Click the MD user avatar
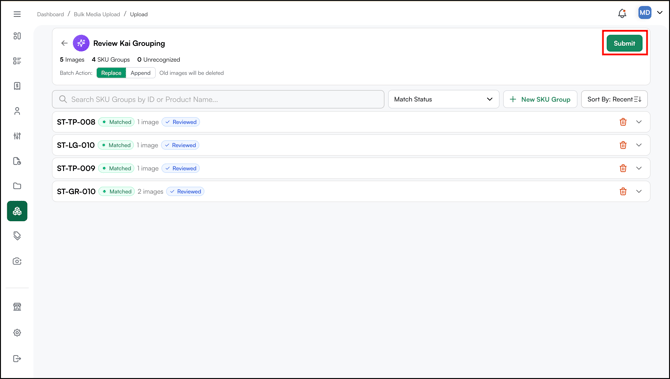 point(644,13)
